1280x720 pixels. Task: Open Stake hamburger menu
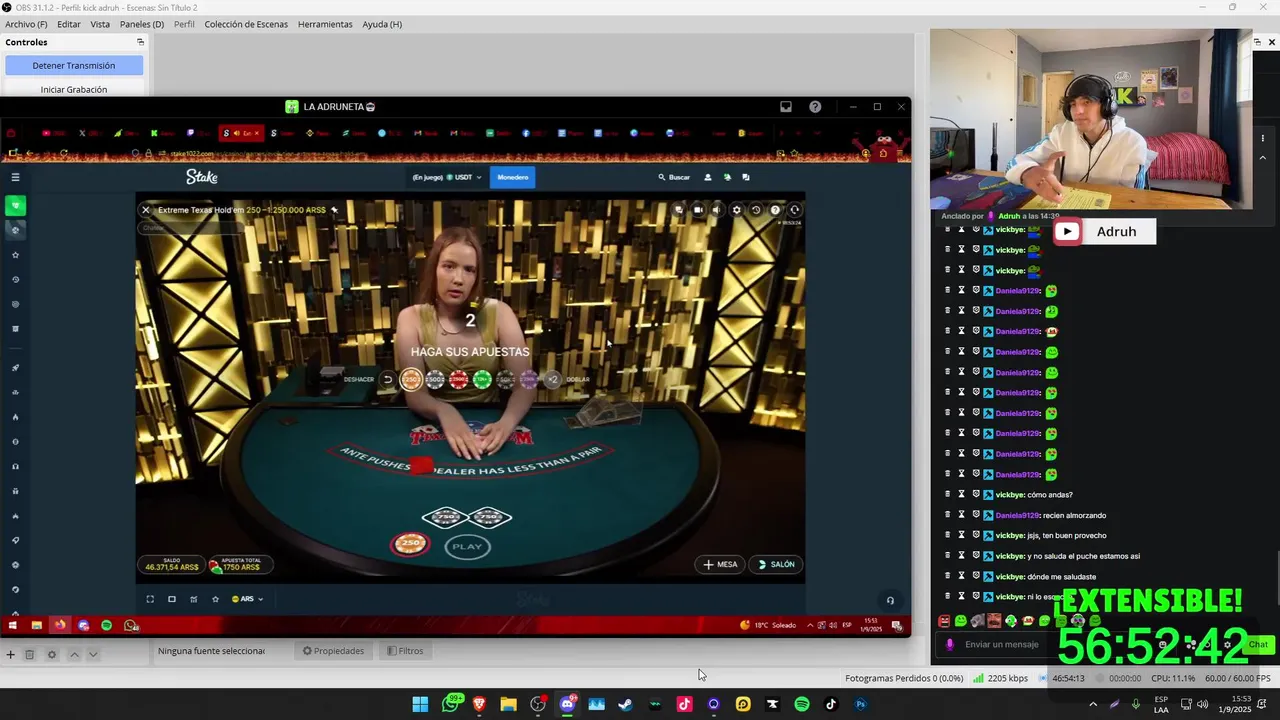(x=15, y=177)
